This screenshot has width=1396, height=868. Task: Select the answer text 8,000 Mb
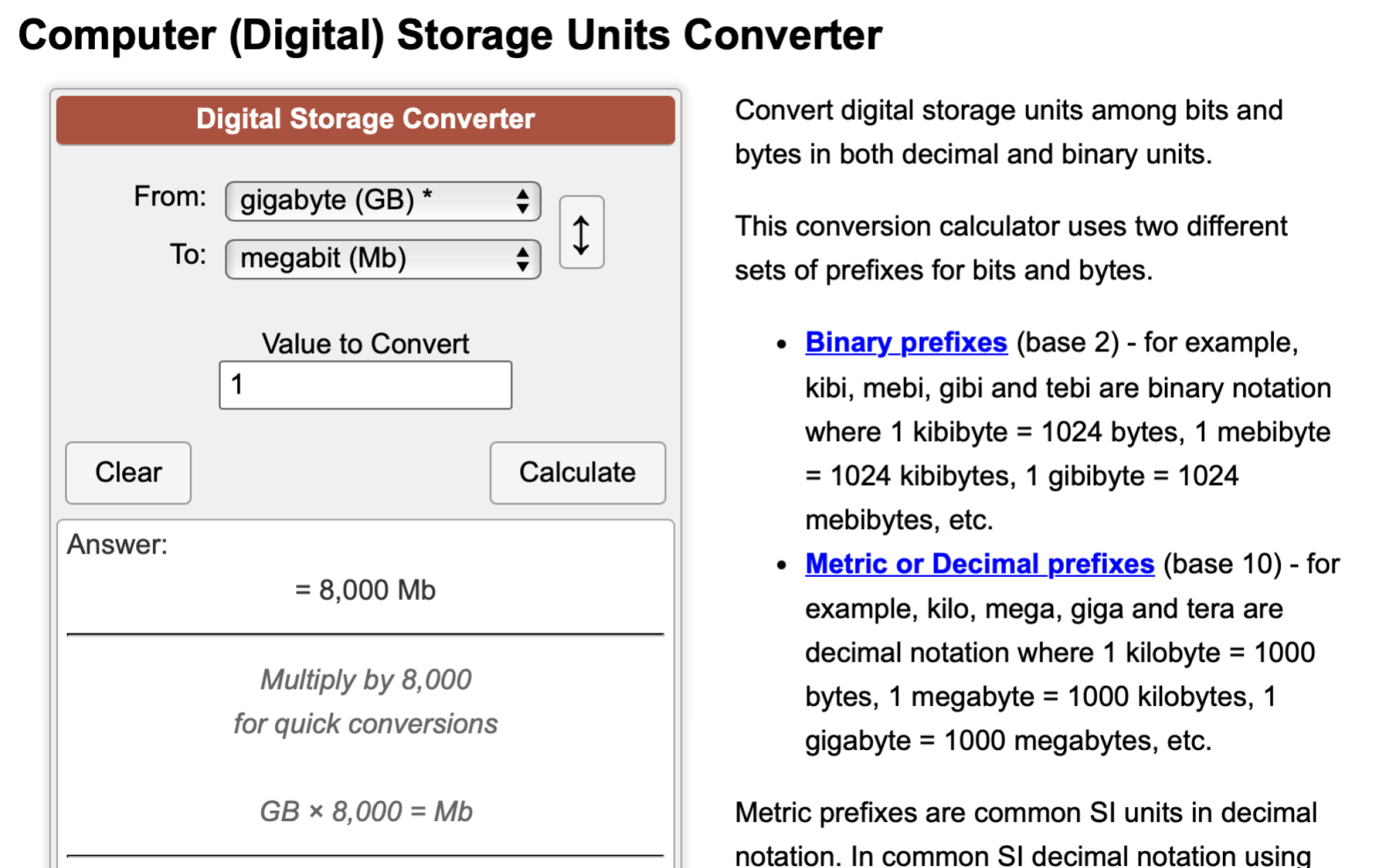tap(377, 590)
